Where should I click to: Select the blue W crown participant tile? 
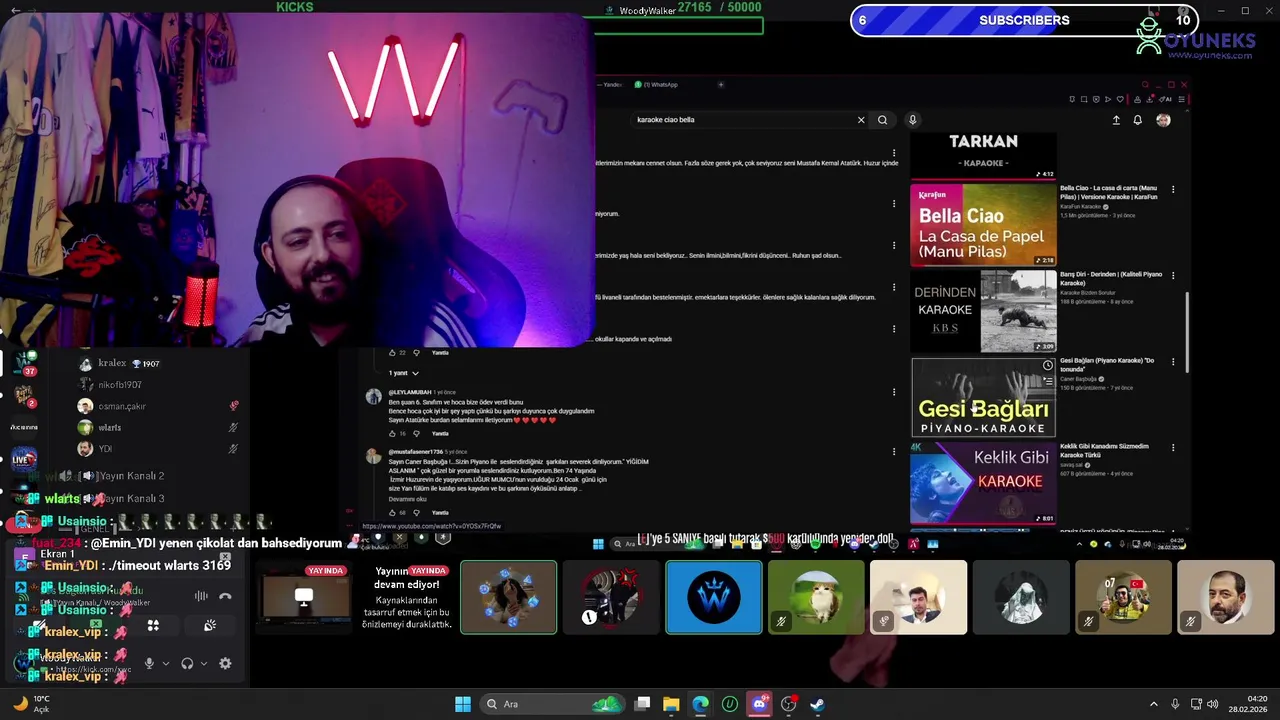point(714,597)
